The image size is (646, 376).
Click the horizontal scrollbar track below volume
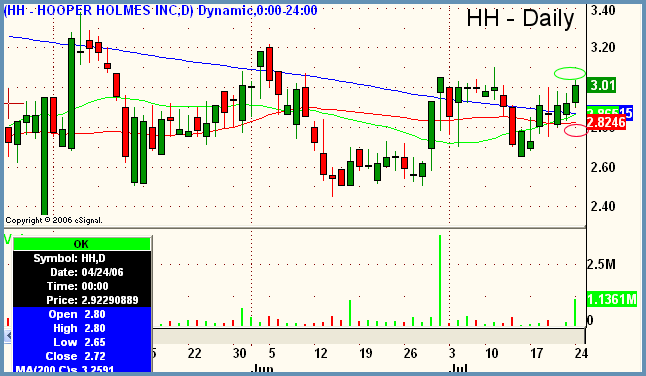[369, 336]
